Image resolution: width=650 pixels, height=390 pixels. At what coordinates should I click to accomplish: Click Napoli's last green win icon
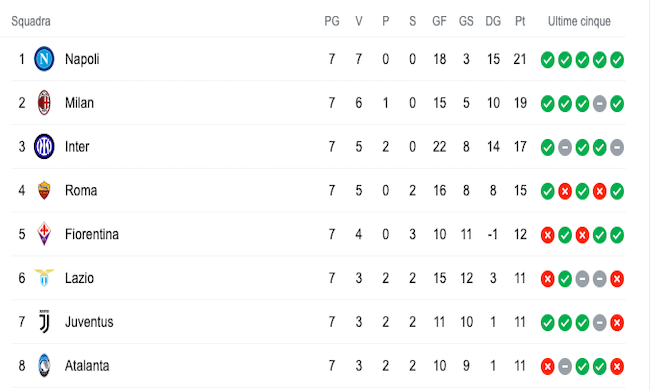(617, 60)
